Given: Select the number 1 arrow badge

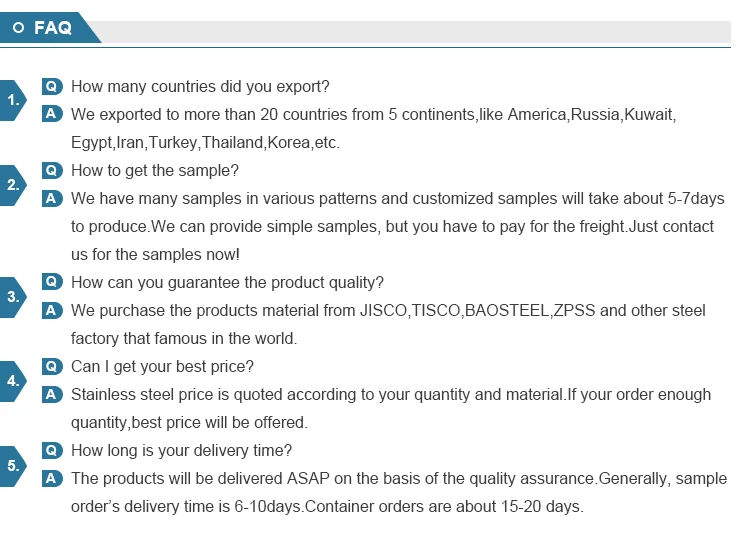Looking at the screenshot, I should click(x=13, y=100).
